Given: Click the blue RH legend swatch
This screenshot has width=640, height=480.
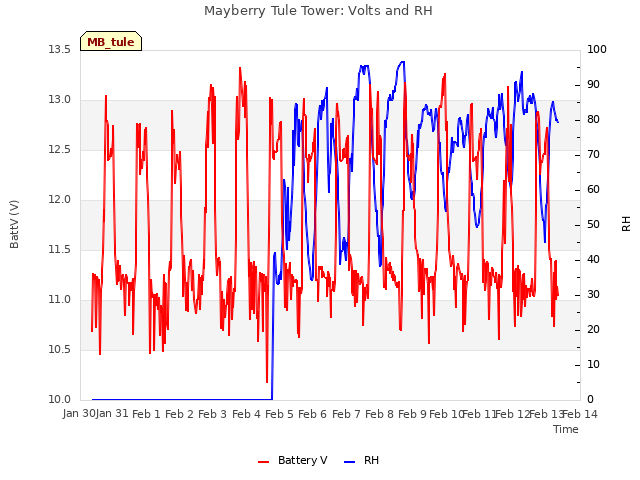Looking at the screenshot, I should [350, 462].
